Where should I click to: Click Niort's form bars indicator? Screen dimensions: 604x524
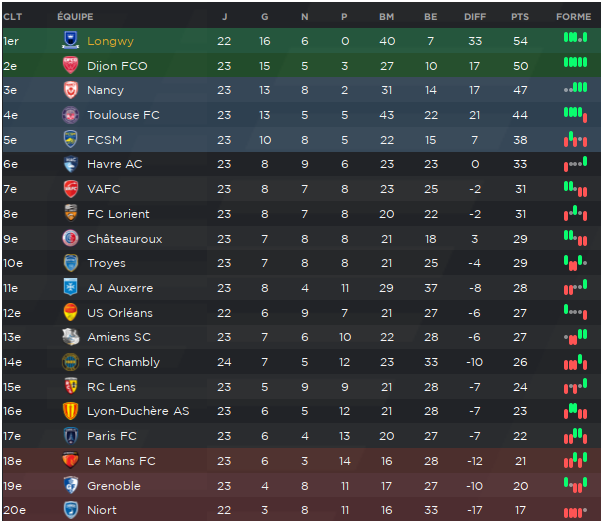coord(575,512)
